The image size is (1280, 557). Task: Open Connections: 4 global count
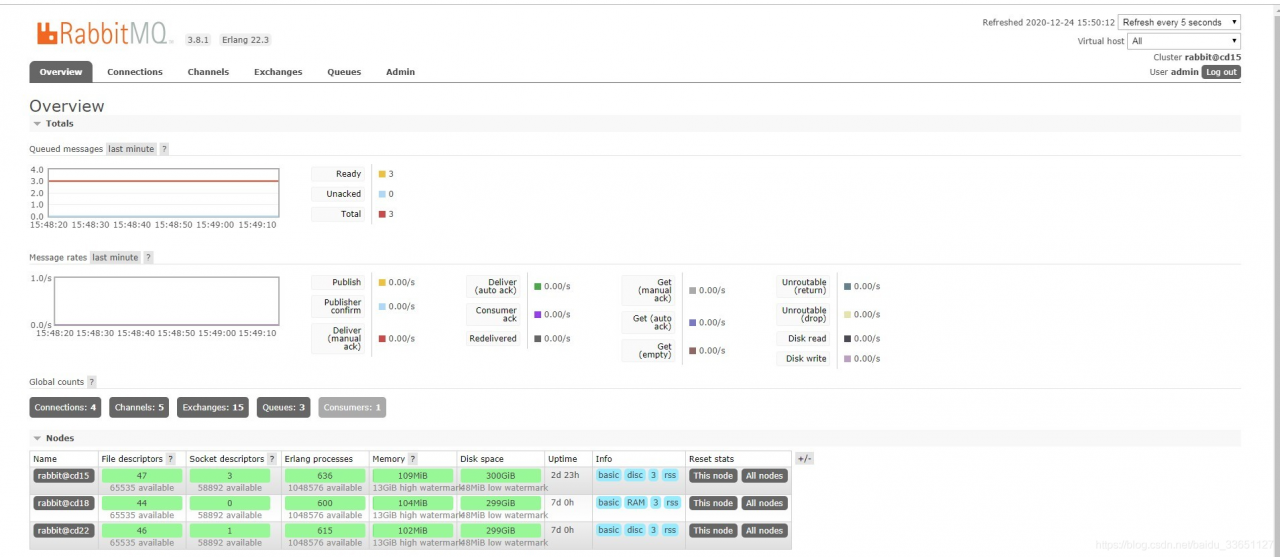(x=65, y=408)
